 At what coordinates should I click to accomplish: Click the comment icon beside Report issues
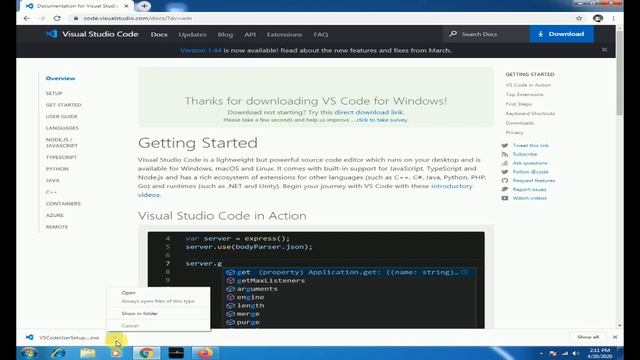click(505, 189)
